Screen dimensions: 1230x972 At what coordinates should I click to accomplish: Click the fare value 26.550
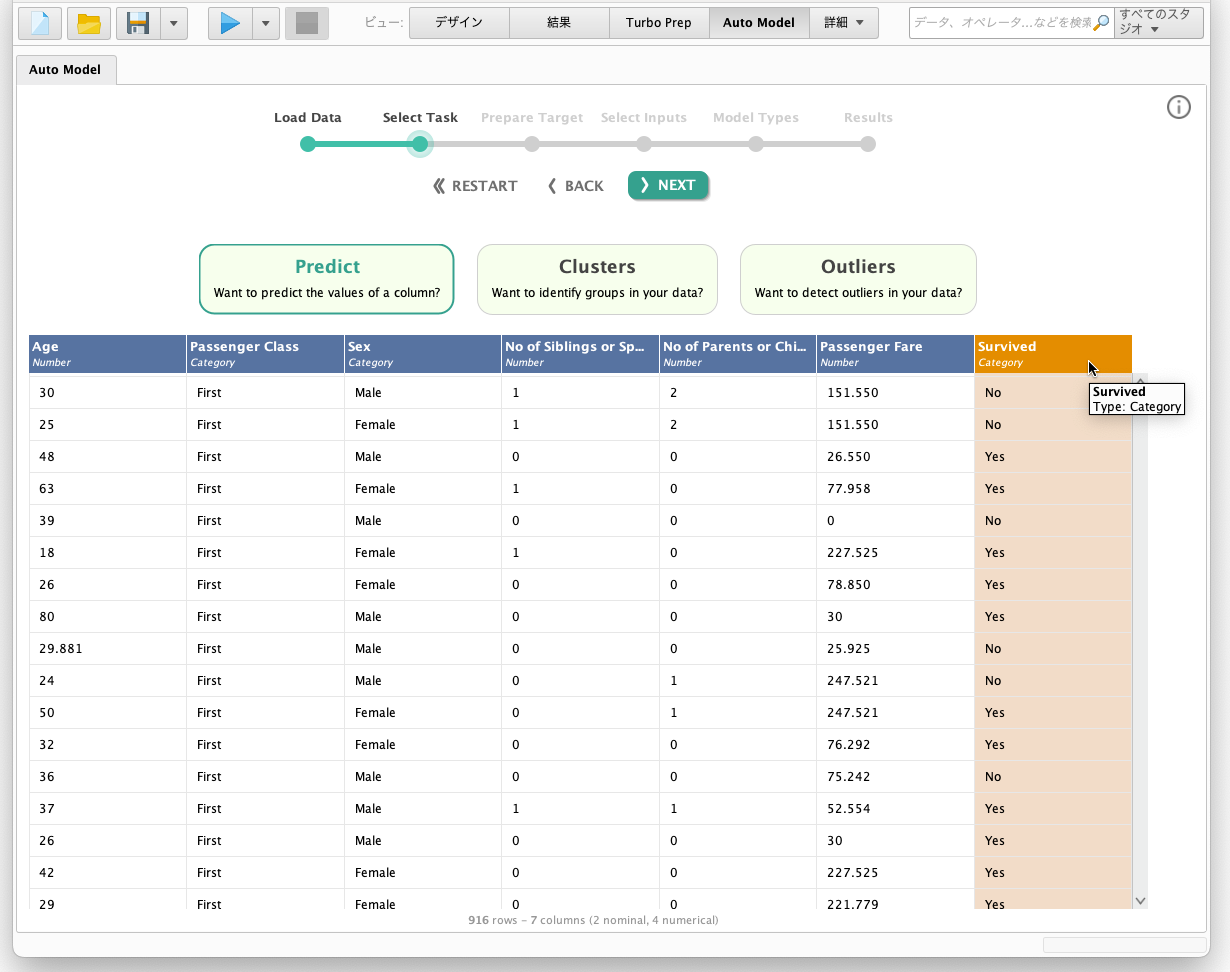(895, 457)
